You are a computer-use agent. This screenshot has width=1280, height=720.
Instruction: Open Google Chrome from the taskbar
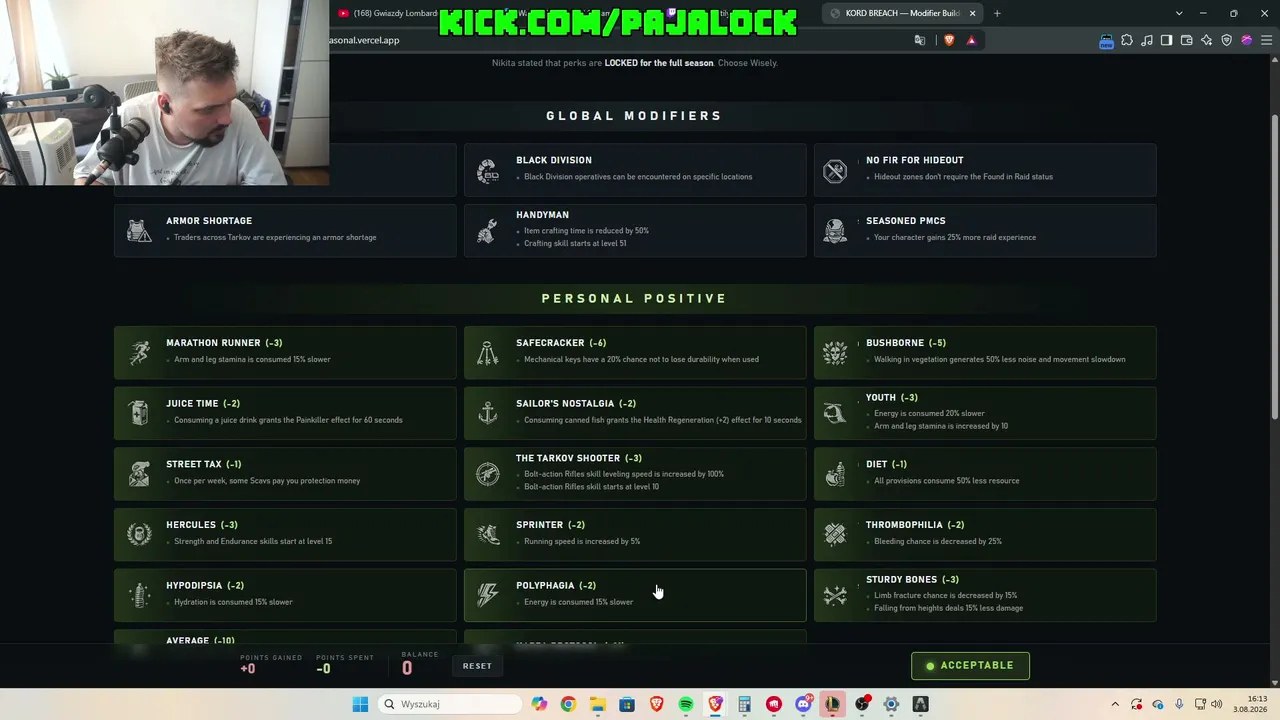pos(568,704)
